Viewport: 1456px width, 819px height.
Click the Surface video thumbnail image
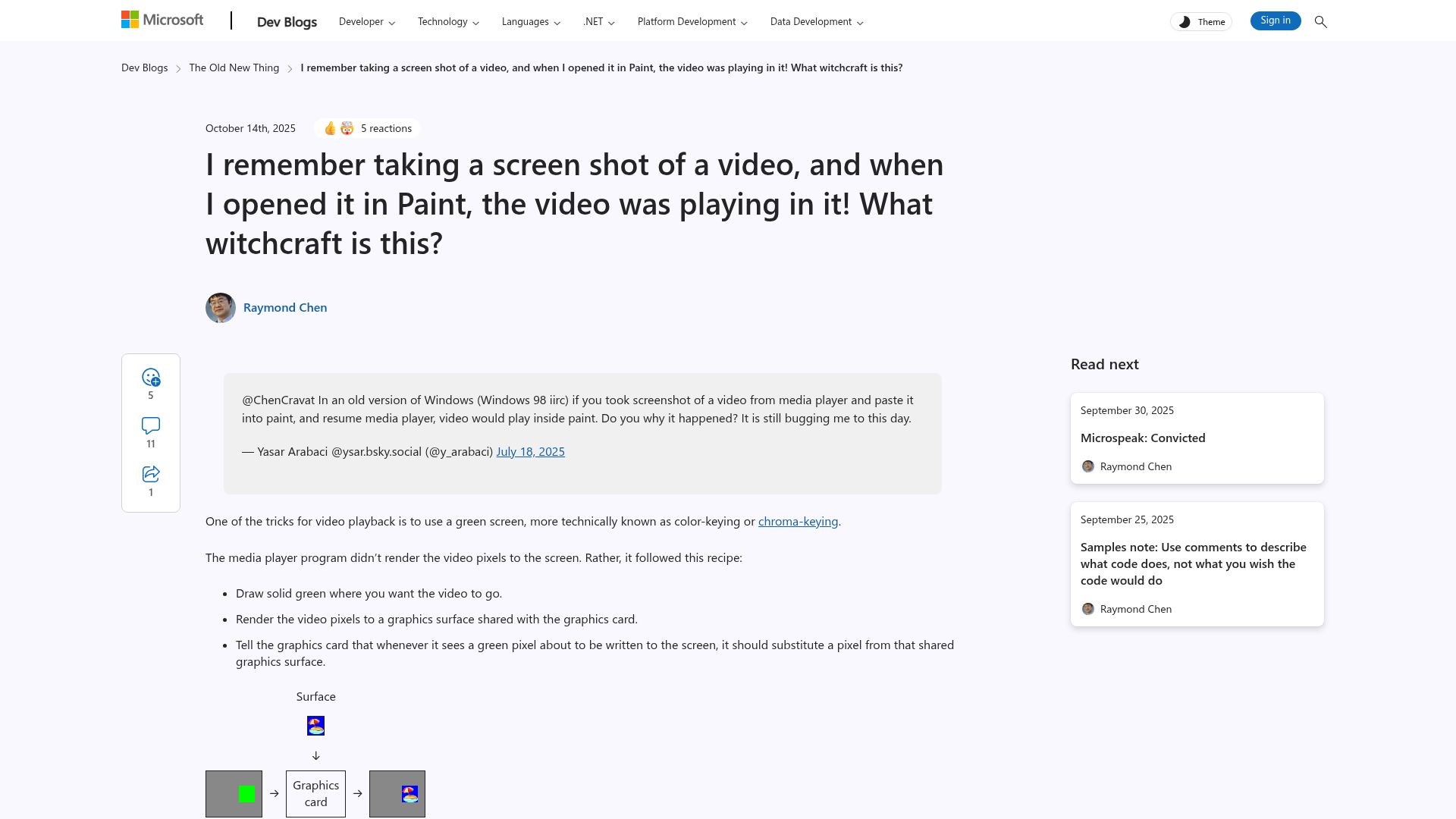pos(315,726)
